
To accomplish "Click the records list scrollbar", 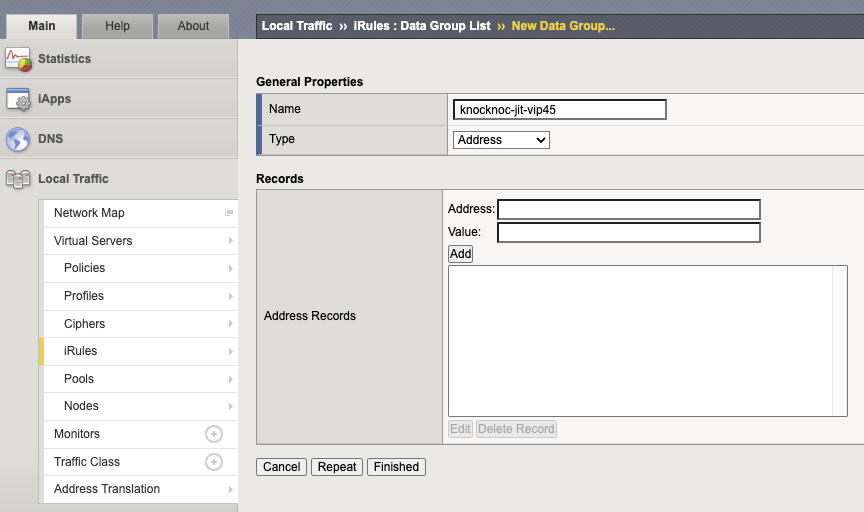I will tap(840, 341).
